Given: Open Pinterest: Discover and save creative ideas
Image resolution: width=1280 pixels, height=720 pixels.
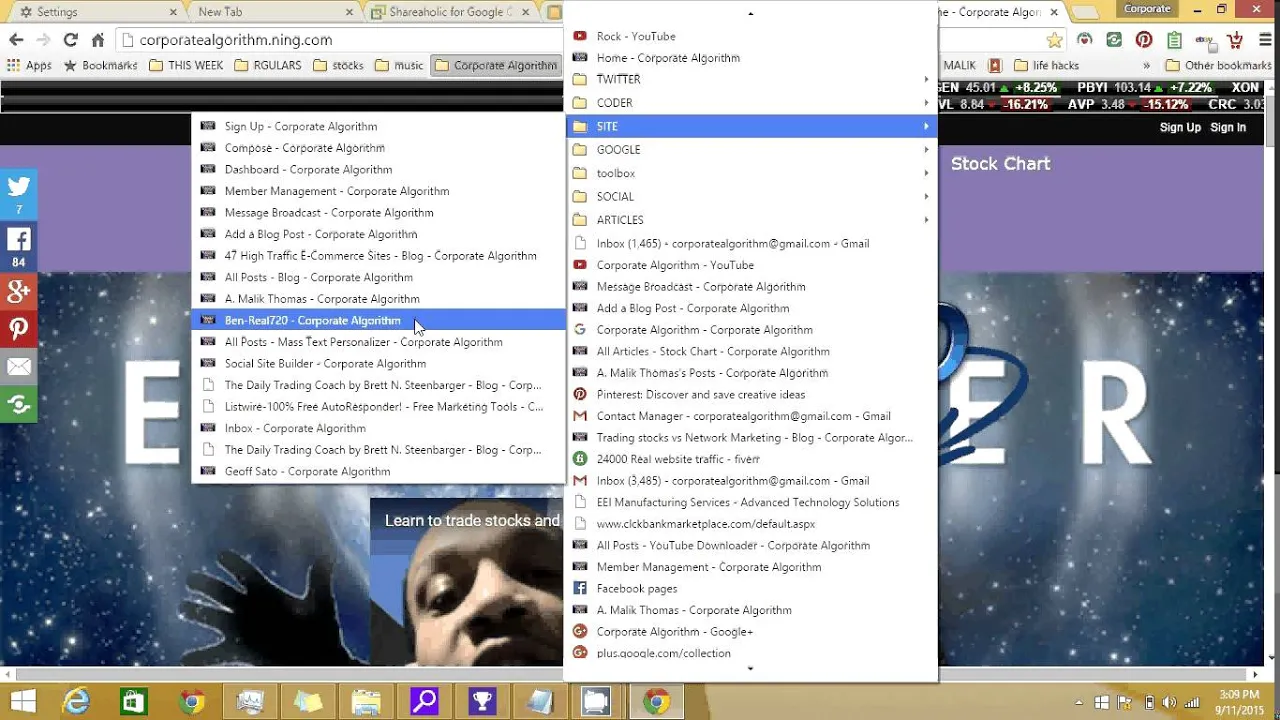Looking at the screenshot, I should pos(750,395).
